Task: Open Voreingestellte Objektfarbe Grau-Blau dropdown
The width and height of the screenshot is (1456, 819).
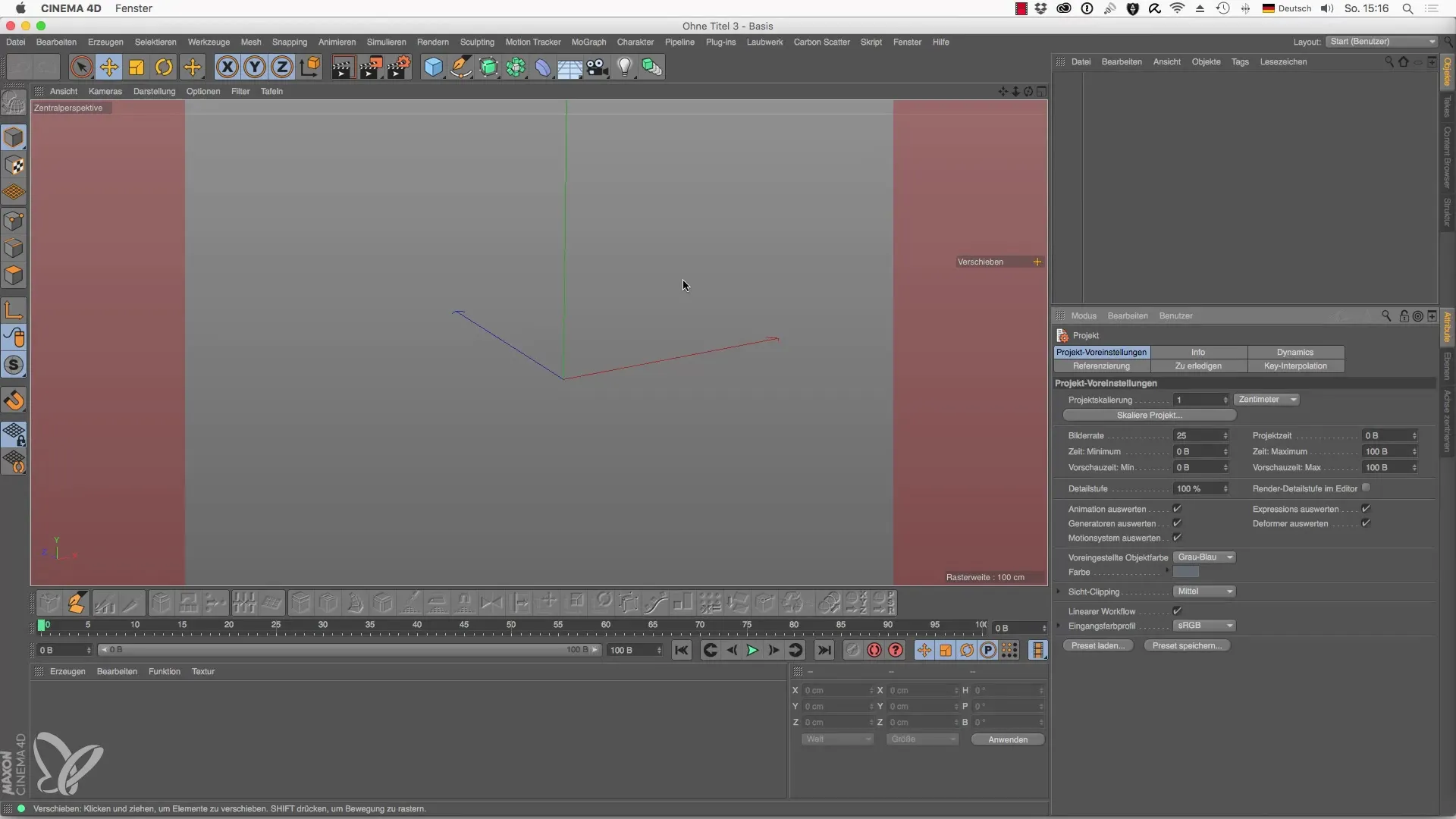Action: tap(1204, 557)
